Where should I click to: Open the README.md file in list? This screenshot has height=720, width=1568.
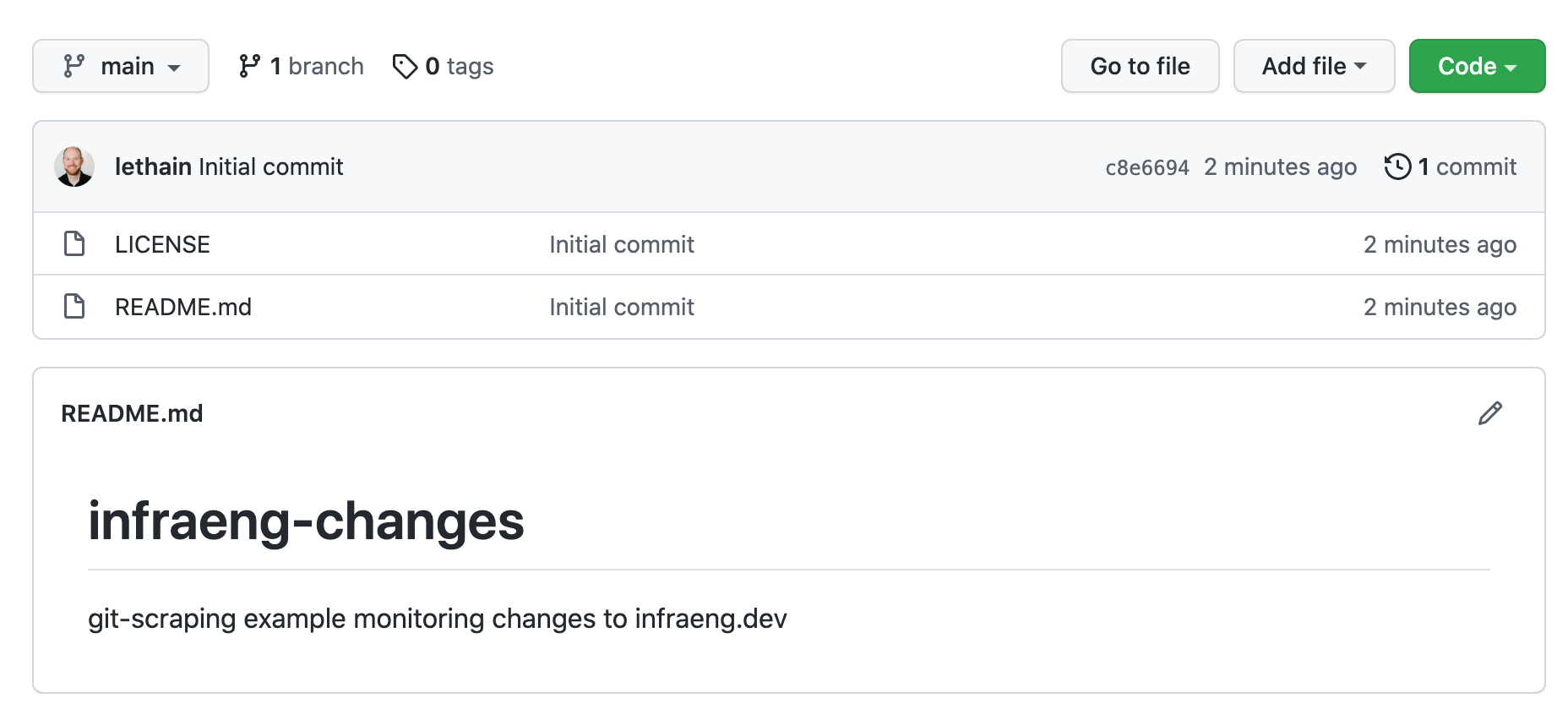(x=183, y=307)
